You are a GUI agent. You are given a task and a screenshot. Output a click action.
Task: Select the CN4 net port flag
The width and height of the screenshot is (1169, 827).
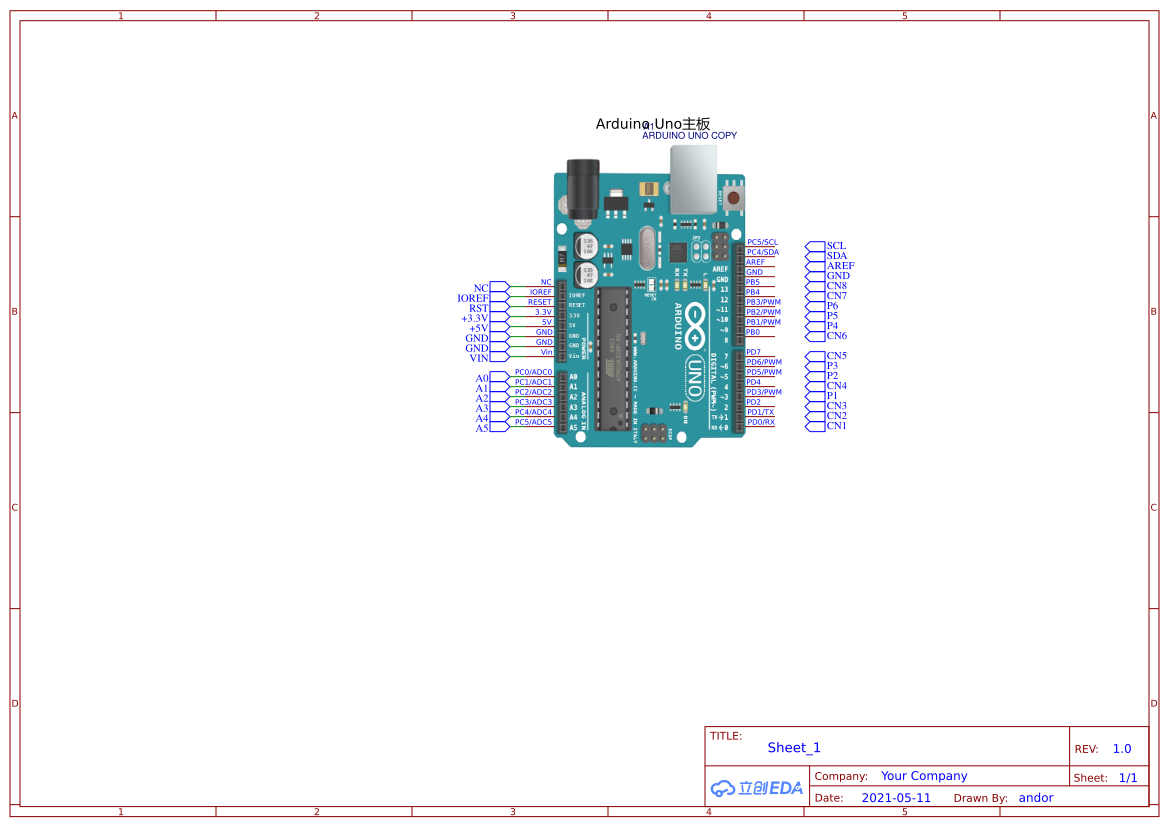pos(815,386)
